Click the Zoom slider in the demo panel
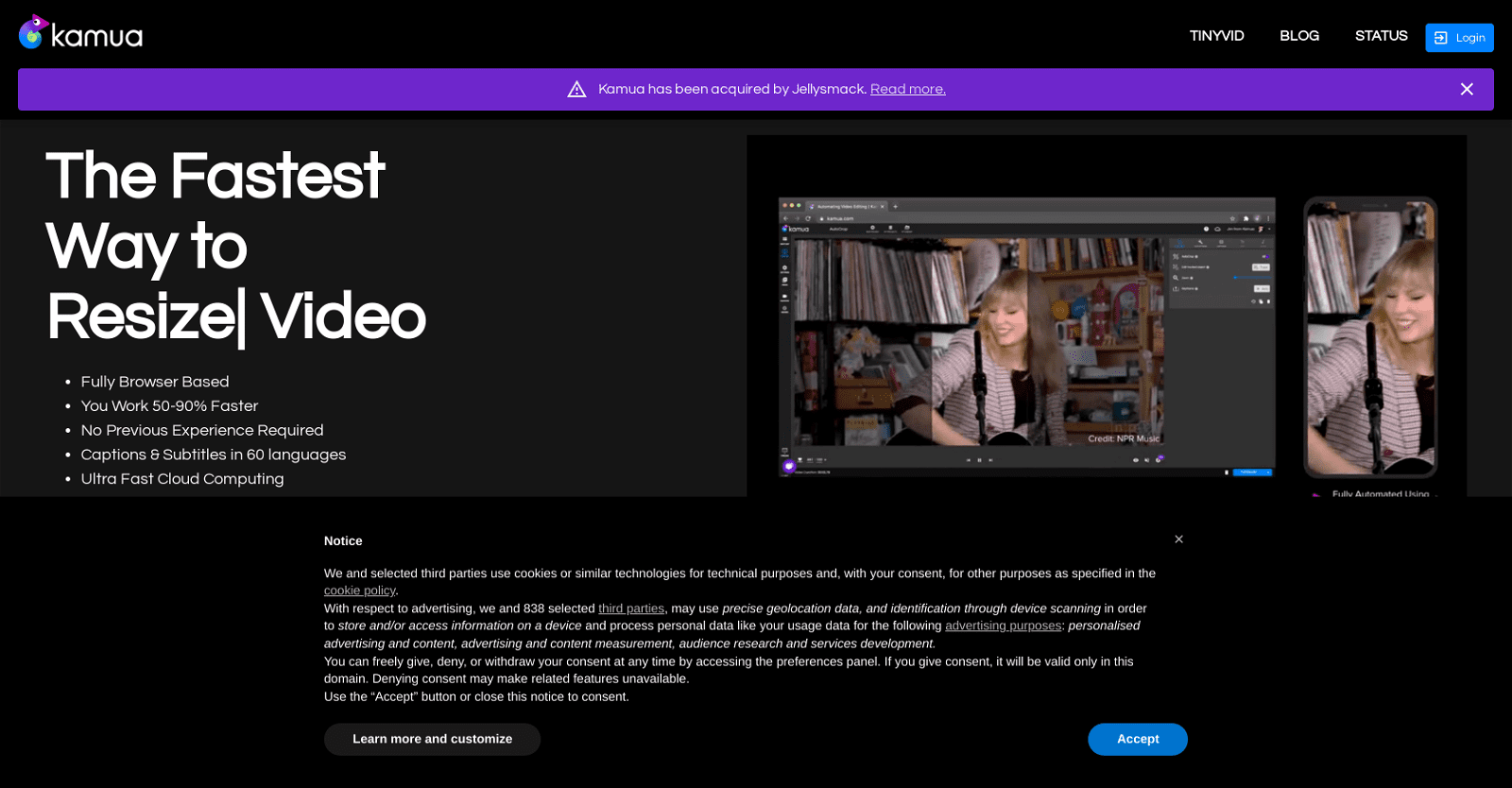The height and width of the screenshot is (788, 1512). click(1249, 278)
